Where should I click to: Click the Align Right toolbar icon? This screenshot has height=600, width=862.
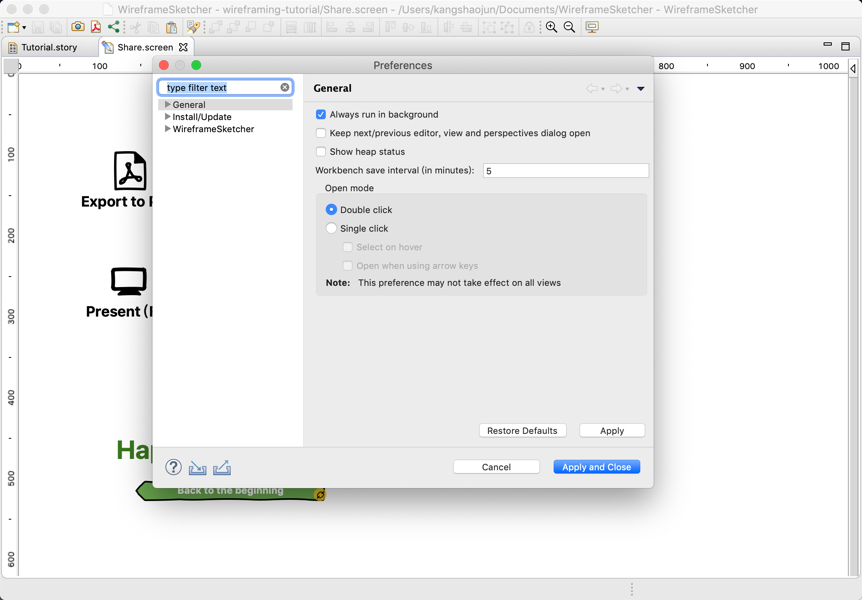tap(368, 27)
